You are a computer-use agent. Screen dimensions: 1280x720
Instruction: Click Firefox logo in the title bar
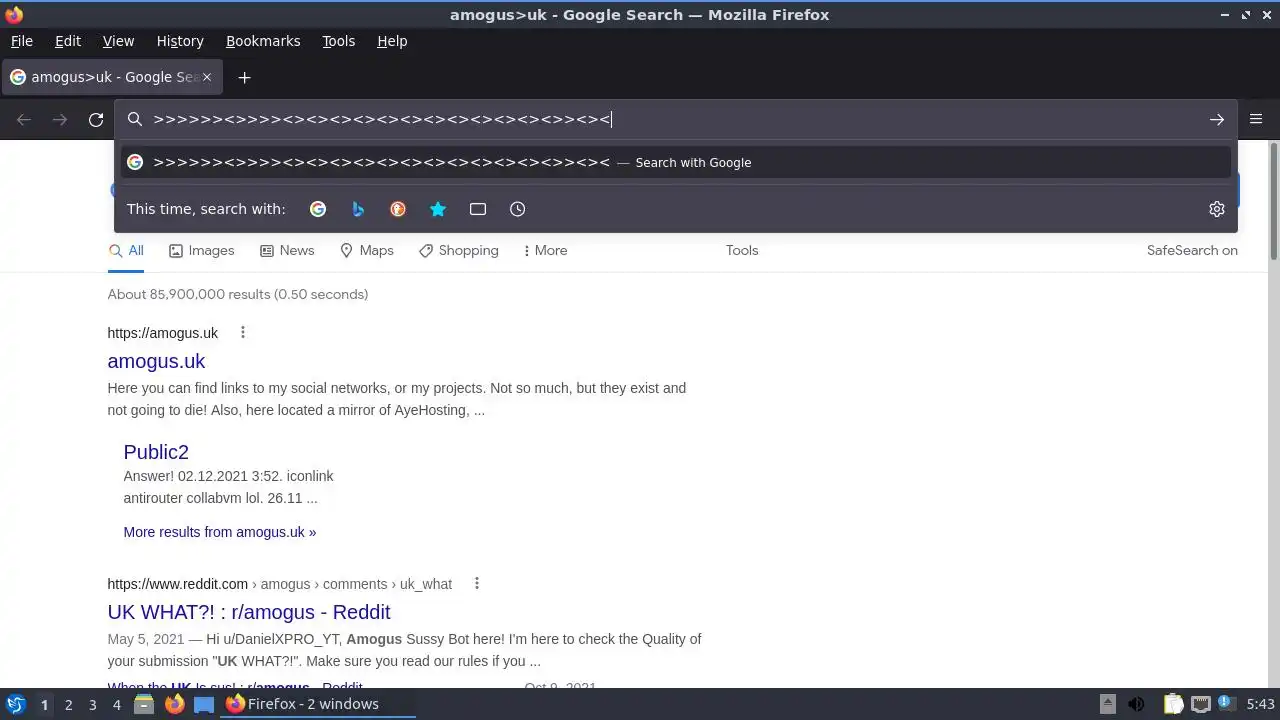[x=14, y=14]
